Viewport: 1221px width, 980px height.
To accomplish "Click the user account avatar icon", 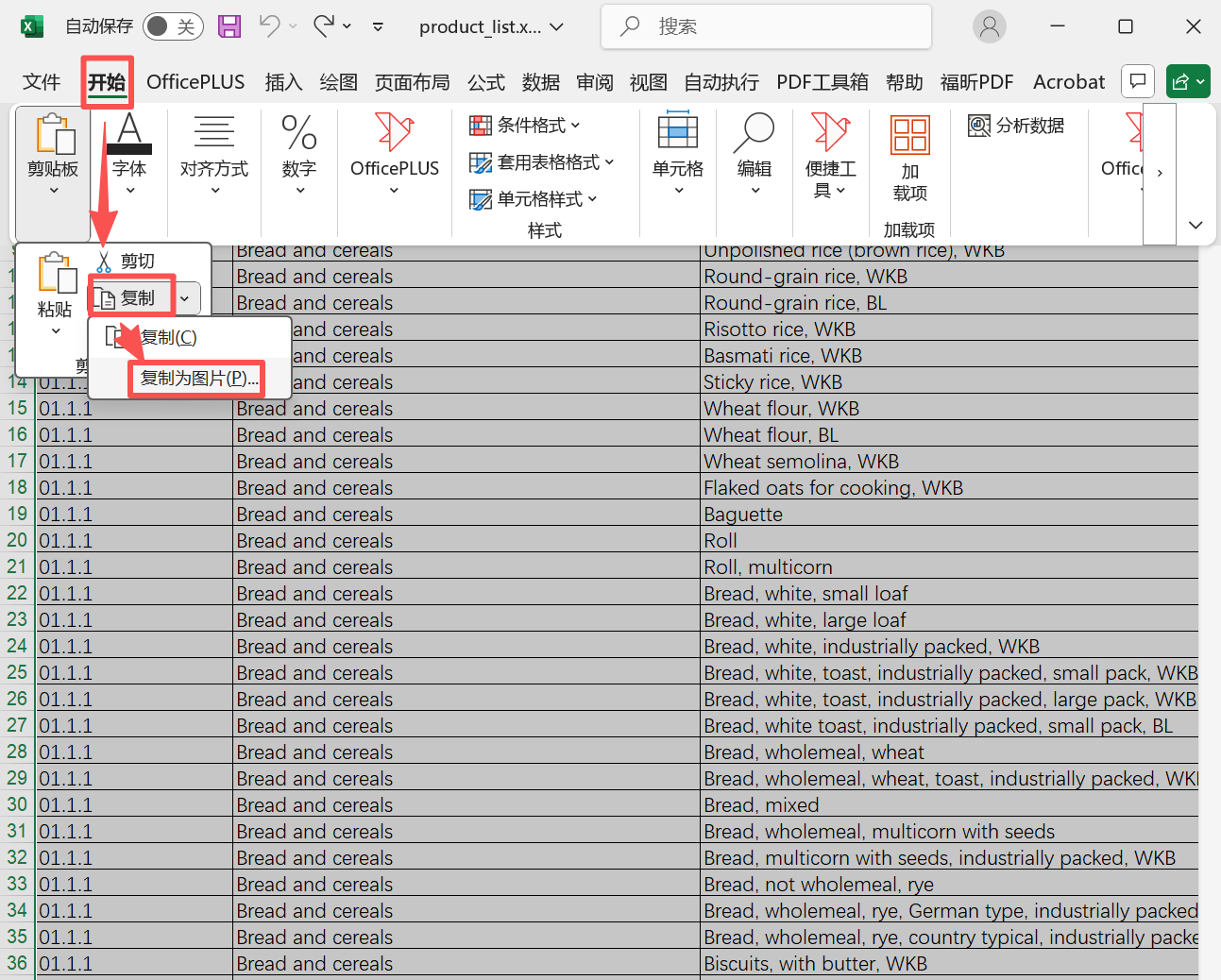I will click(989, 26).
